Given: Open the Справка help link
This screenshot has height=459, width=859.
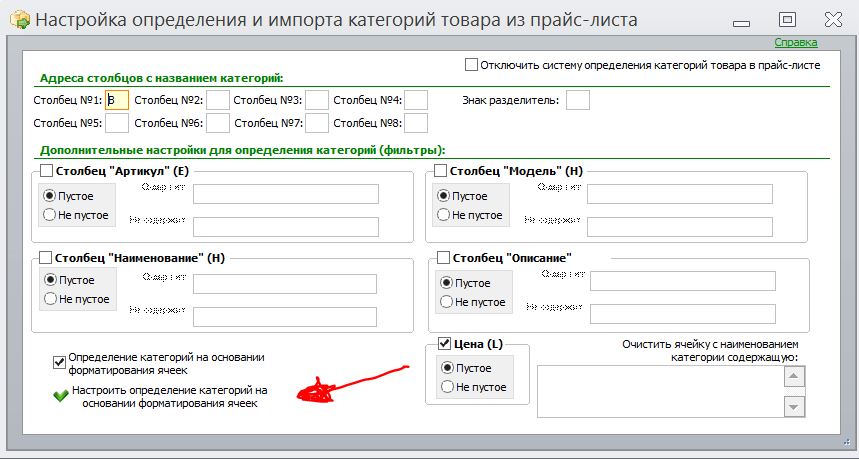Looking at the screenshot, I should click(x=795, y=42).
